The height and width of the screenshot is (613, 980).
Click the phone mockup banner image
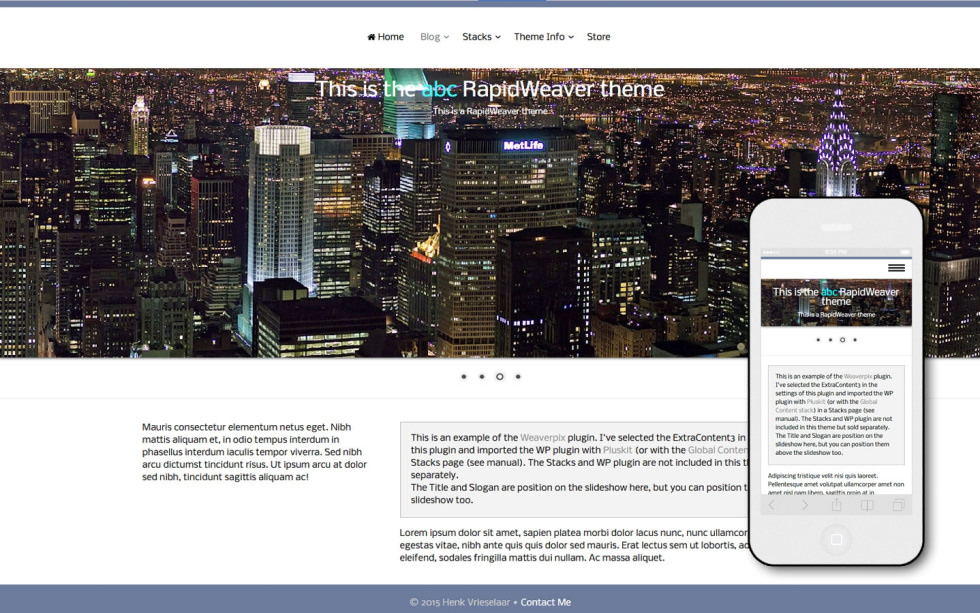[836, 302]
